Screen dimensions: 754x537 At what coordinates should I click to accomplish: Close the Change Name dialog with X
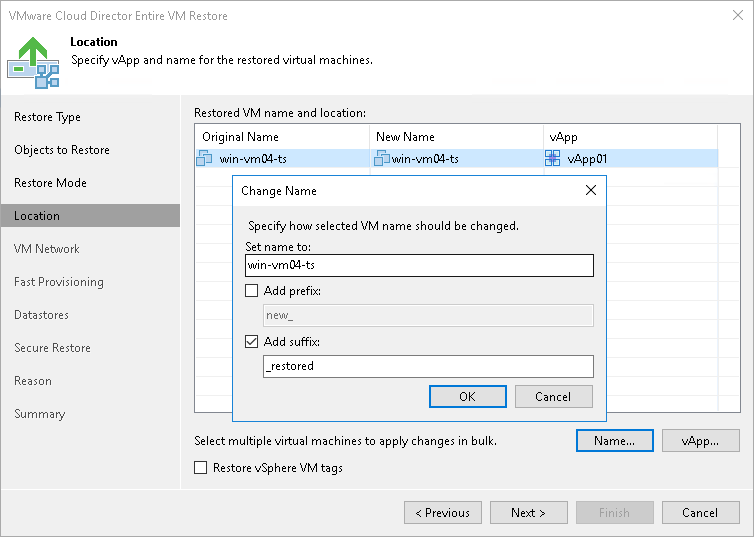coord(591,190)
